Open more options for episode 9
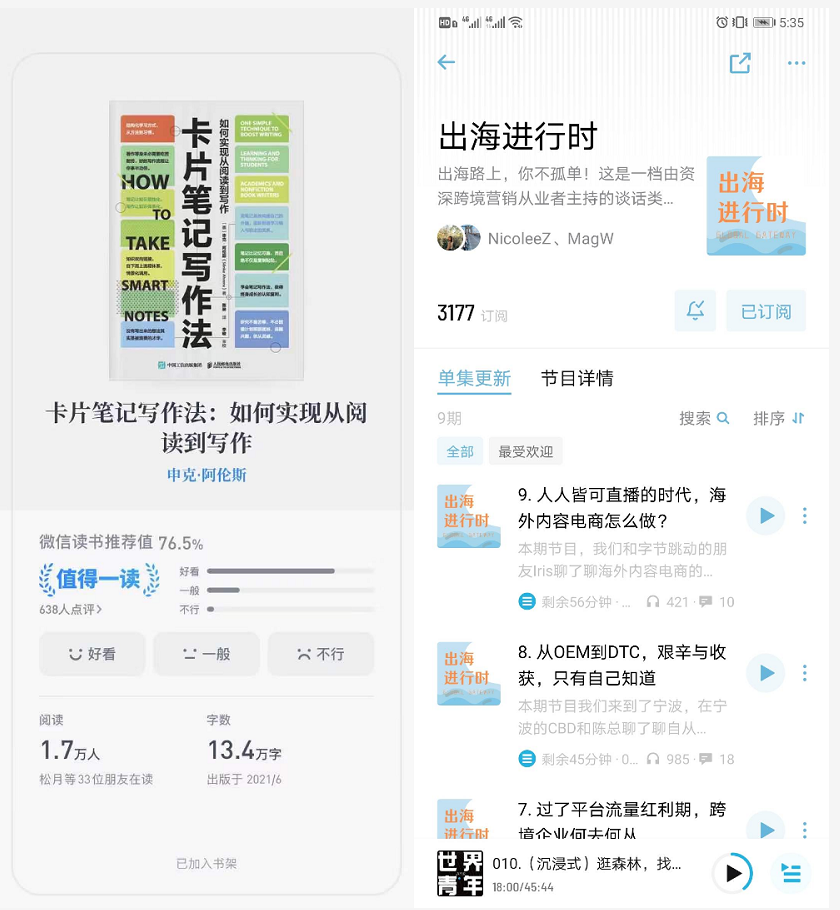 pyautogui.click(x=804, y=515)
